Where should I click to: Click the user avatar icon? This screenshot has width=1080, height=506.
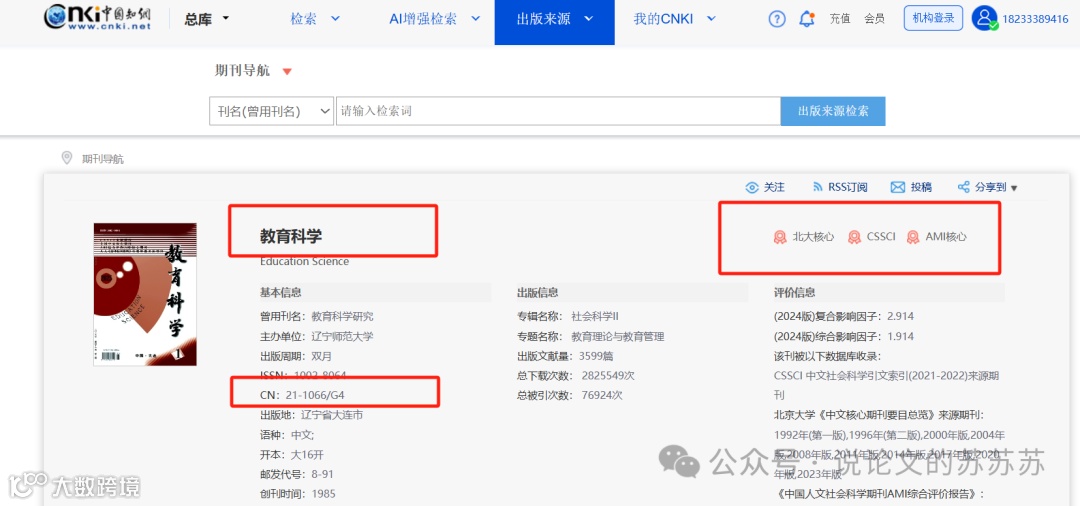pyautogui.click(x=985, y=18)
